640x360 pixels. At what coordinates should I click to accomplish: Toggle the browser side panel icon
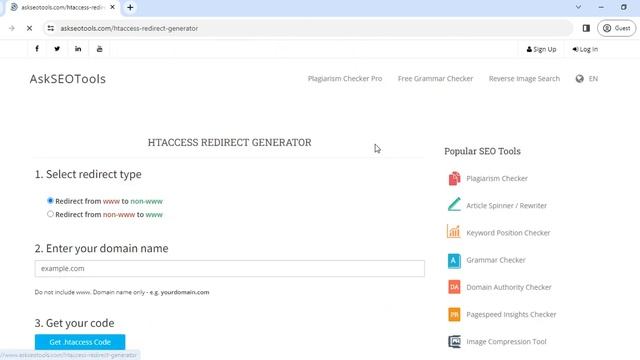(x=586, y=28)
